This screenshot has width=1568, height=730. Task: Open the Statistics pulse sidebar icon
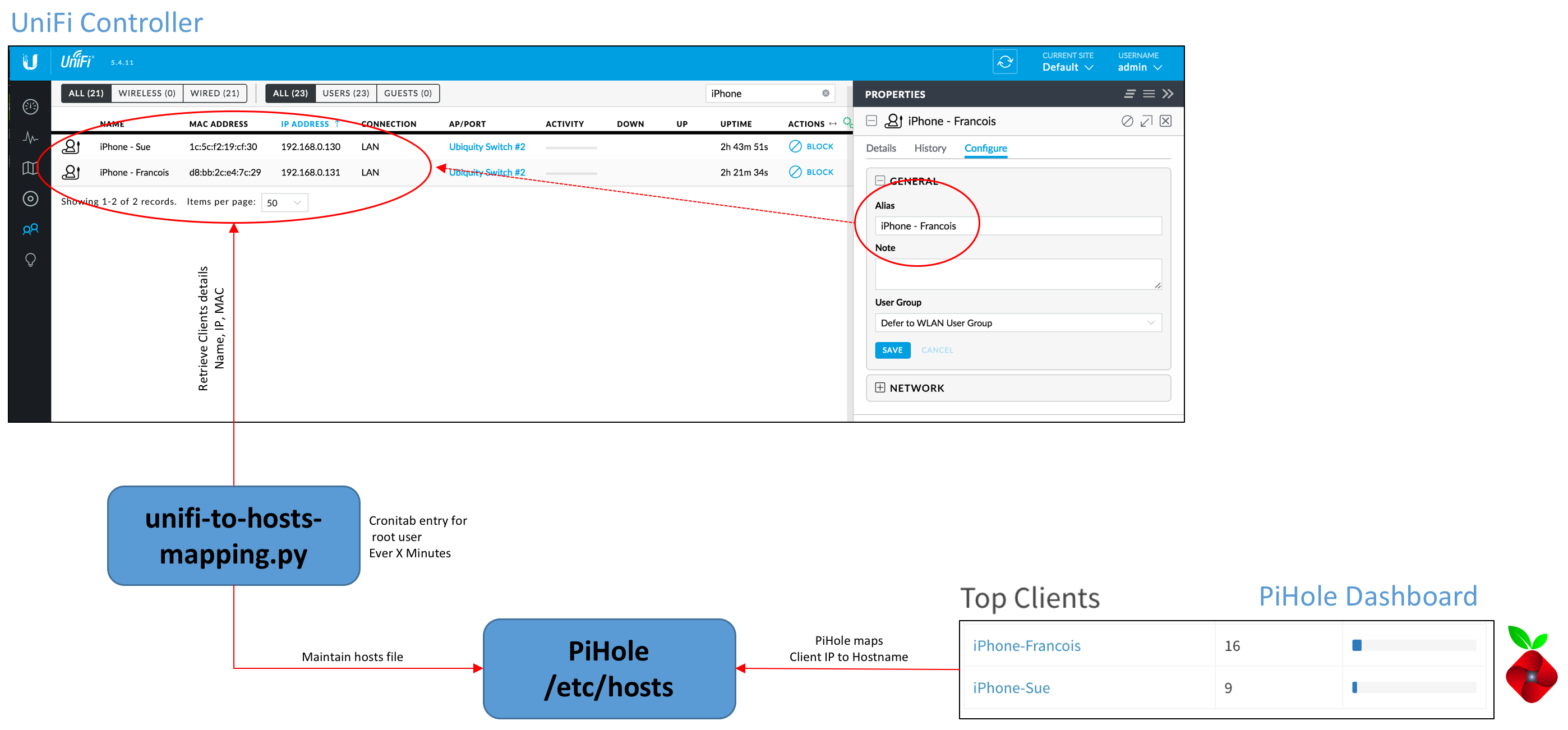coord(30,138)
